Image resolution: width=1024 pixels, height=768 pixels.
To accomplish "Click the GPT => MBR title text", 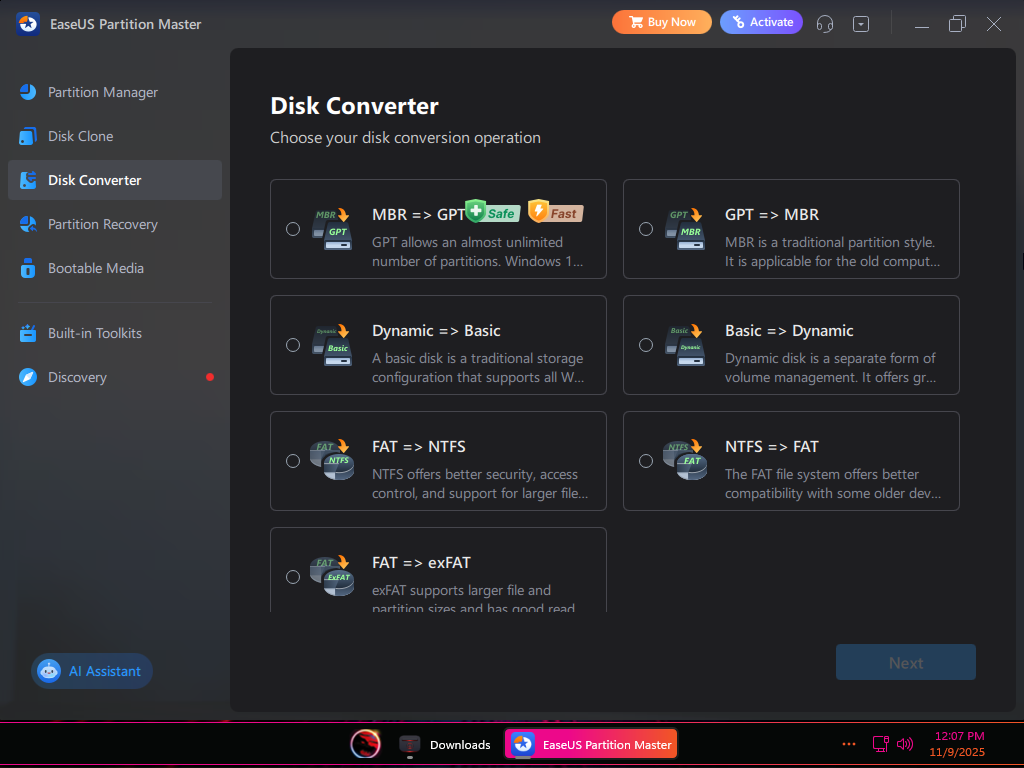I will [772, 214].
